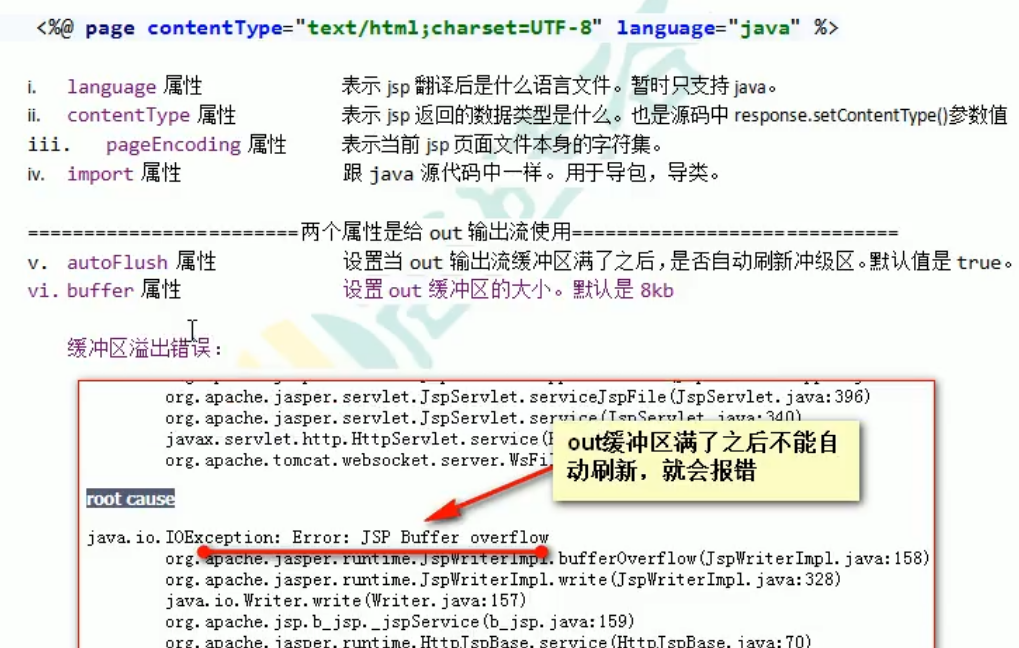Click the JspWriterImpl.write (JspWriterImpl.java:328) line
Viewport: 1019px width, 648px height.
[503, 579]
